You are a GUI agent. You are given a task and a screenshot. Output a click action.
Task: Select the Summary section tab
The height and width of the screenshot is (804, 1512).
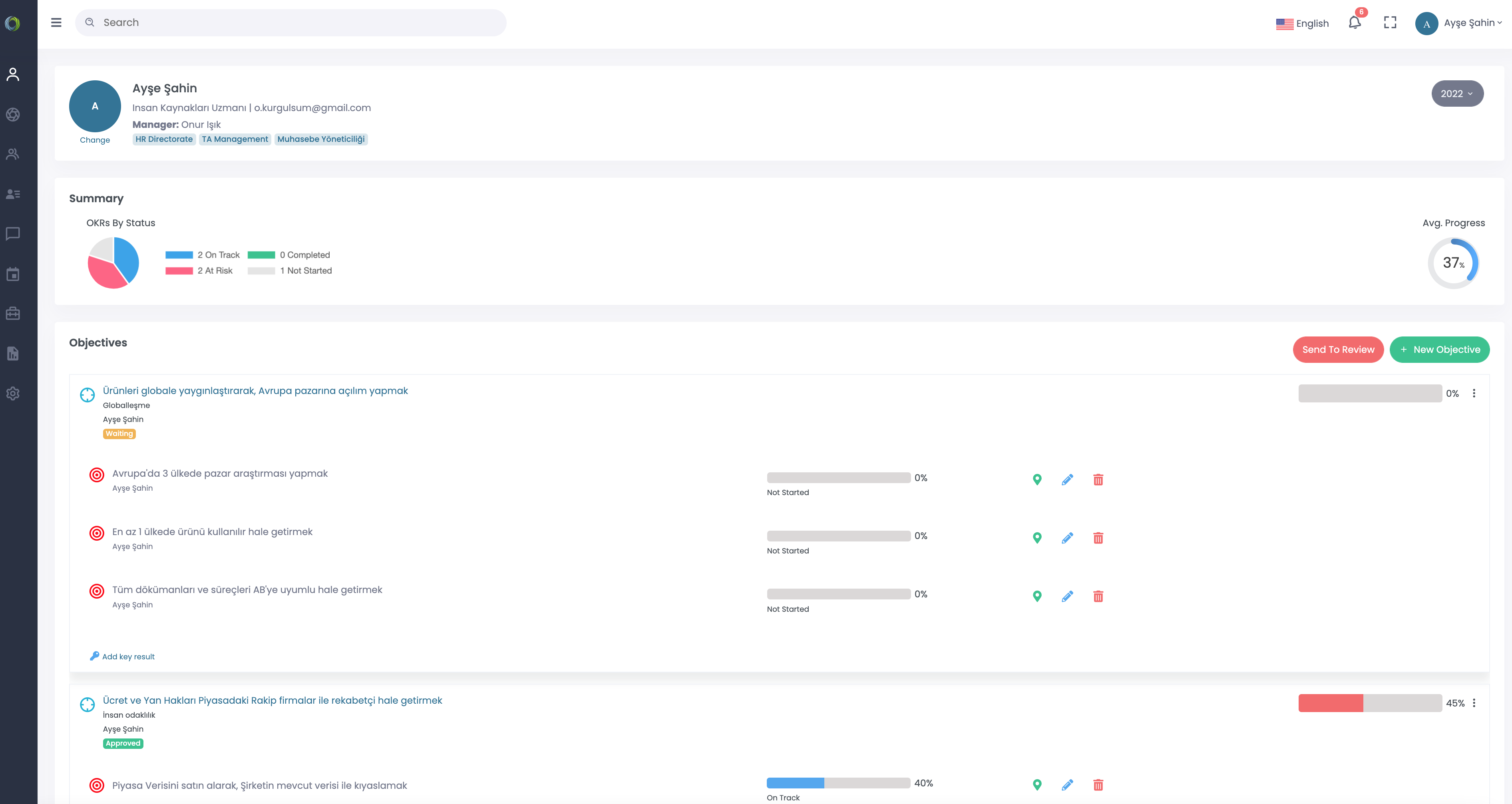(x=96, y=198)
